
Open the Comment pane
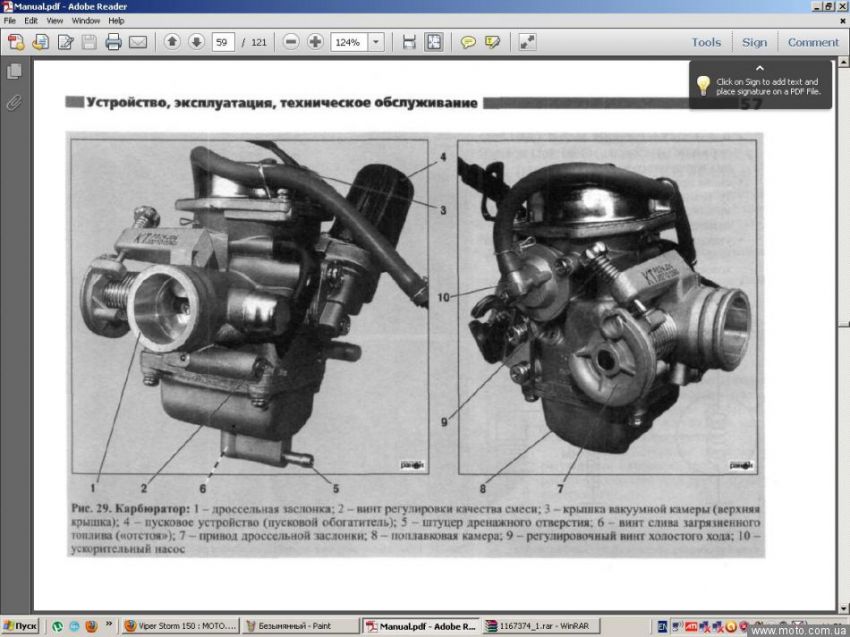[813, 42]
